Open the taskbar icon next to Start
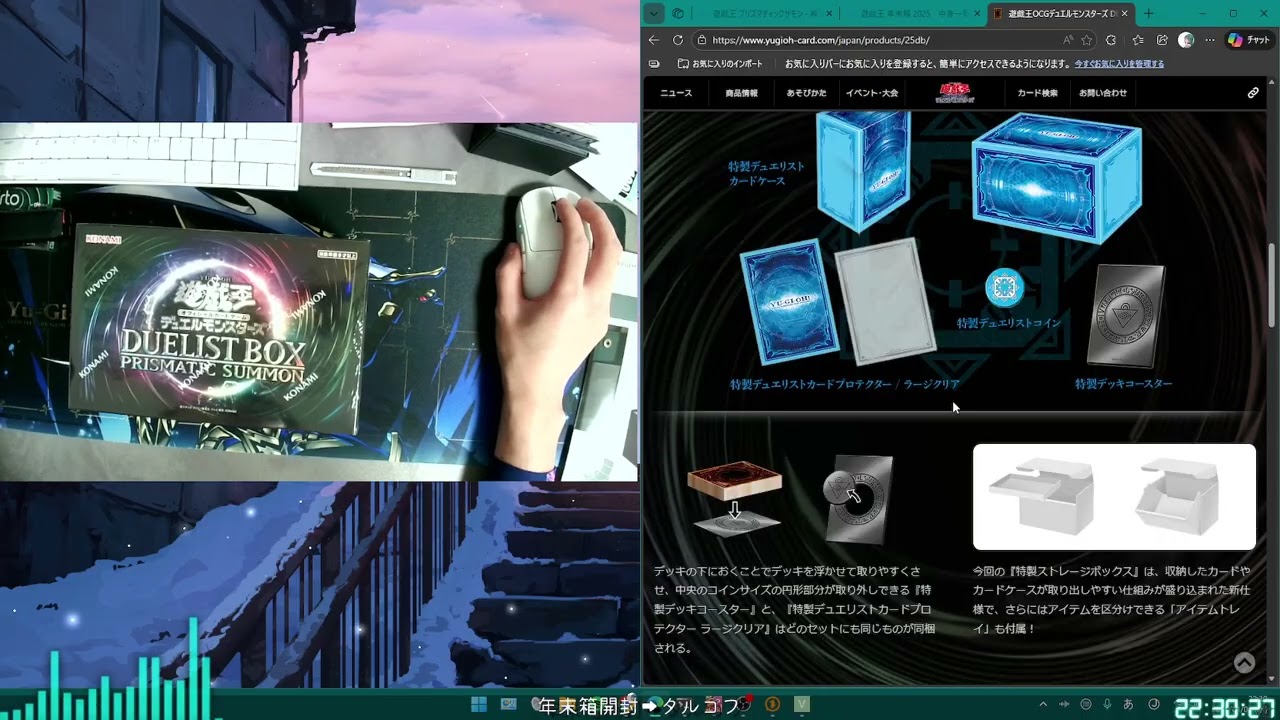Screen dimensions: 1280x720 508,705
